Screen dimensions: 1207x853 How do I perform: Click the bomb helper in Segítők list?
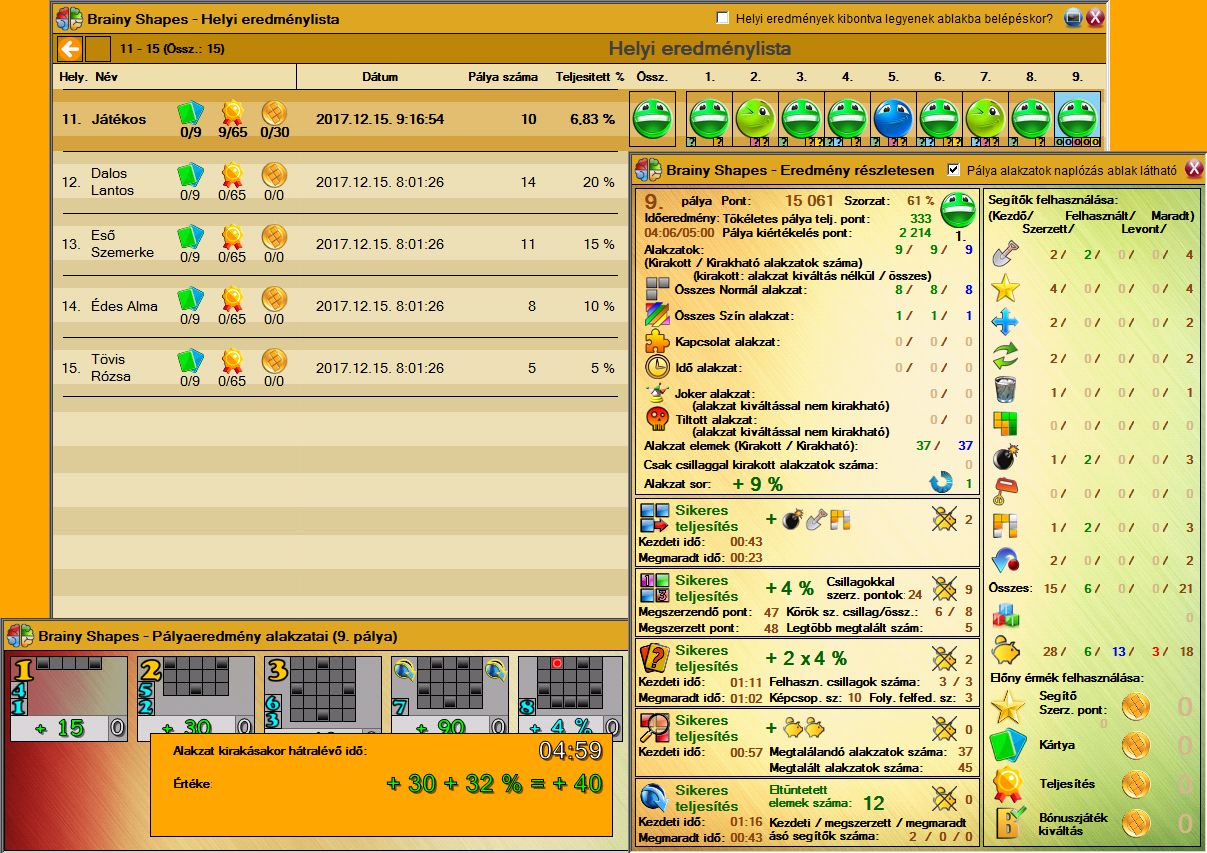[x=1004, y=459]
